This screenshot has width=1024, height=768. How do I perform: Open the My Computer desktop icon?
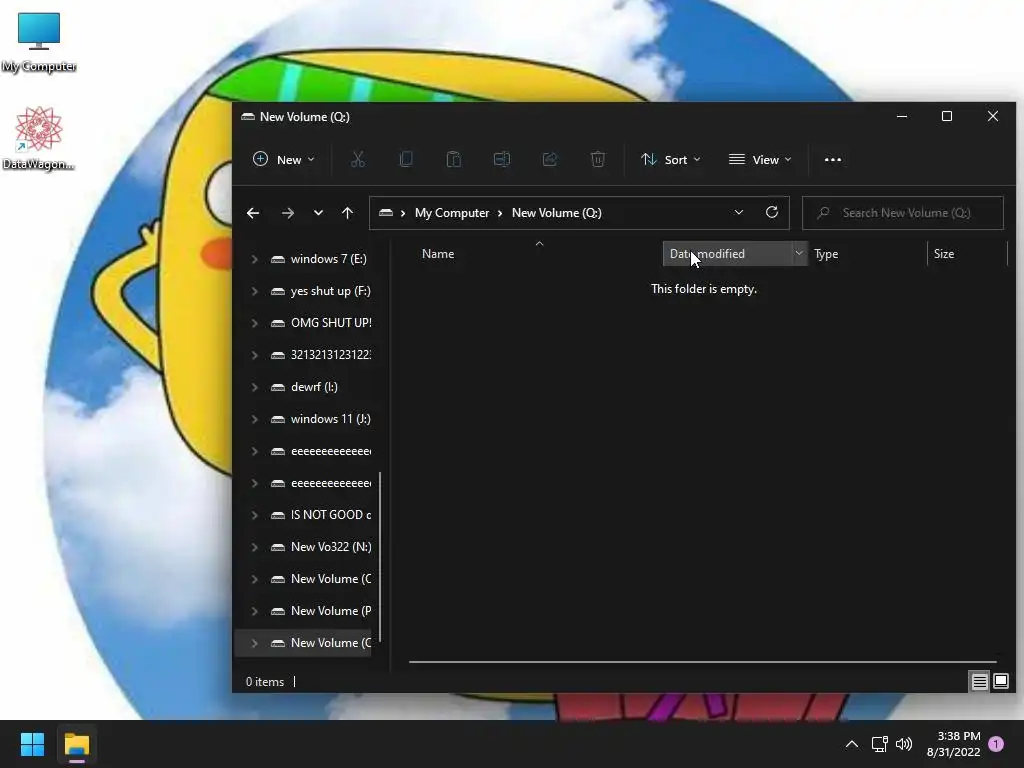click(39, 41)
